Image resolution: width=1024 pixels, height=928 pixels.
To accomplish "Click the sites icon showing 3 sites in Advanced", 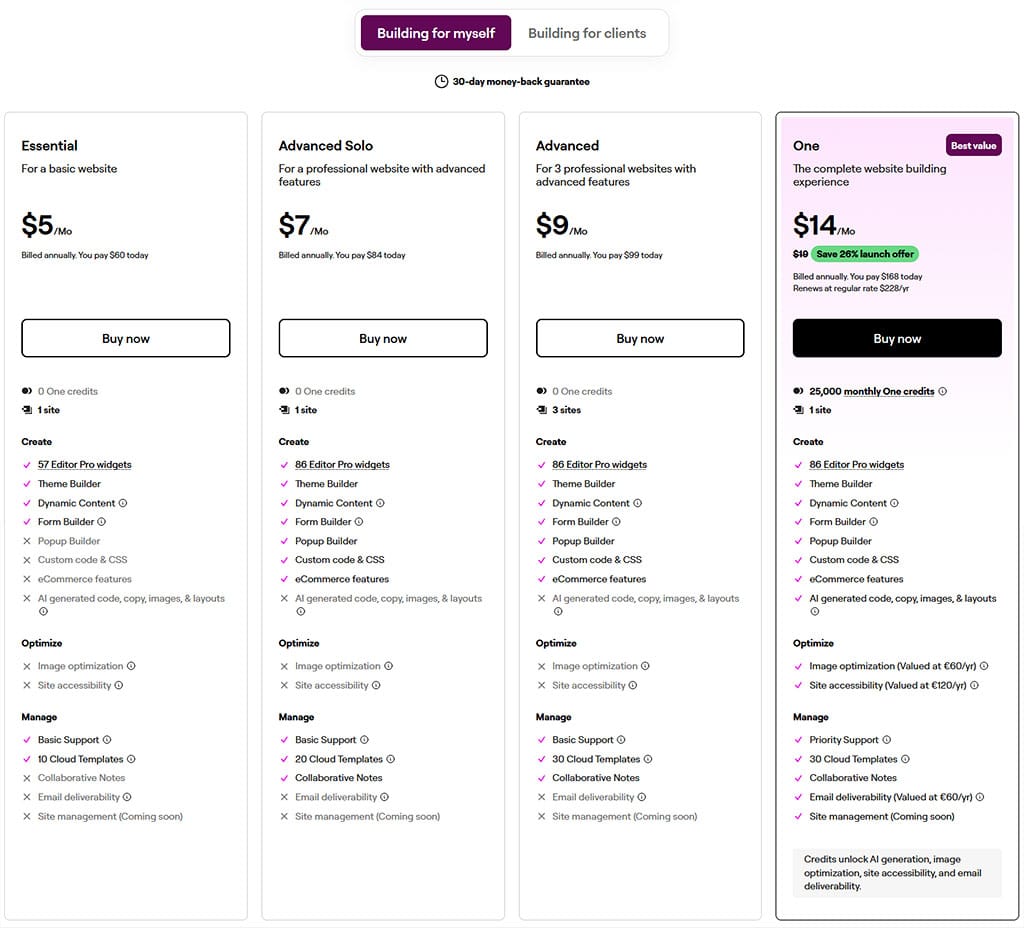I will (540, 410).
